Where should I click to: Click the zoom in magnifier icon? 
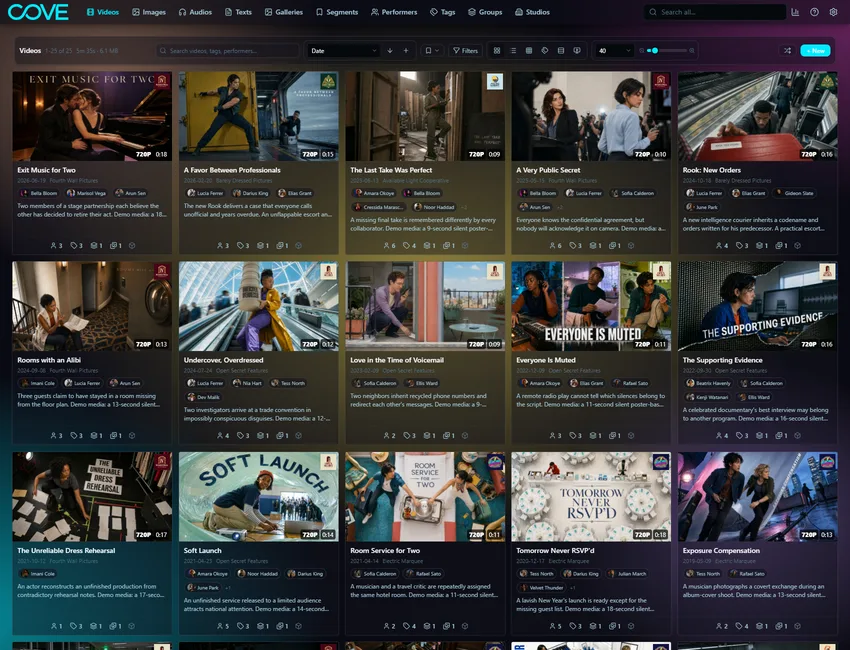tap(692, 50)
